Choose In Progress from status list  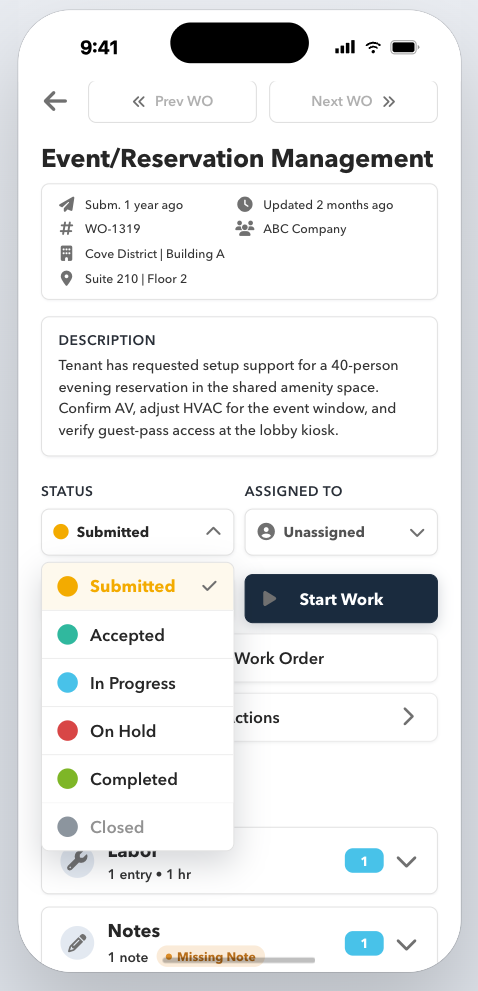click(x=138, y=683)
